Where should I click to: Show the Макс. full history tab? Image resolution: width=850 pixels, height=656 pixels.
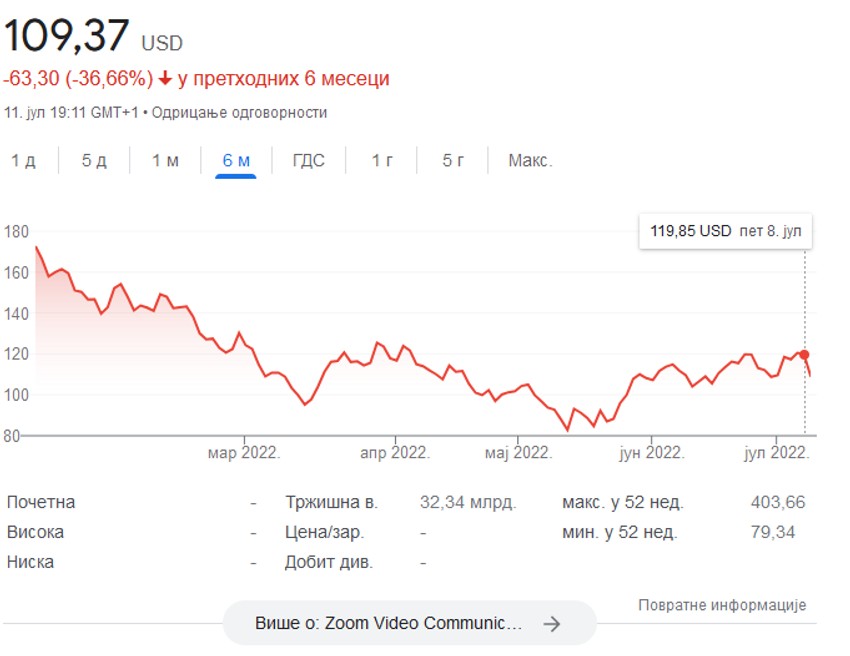(530, 161)
